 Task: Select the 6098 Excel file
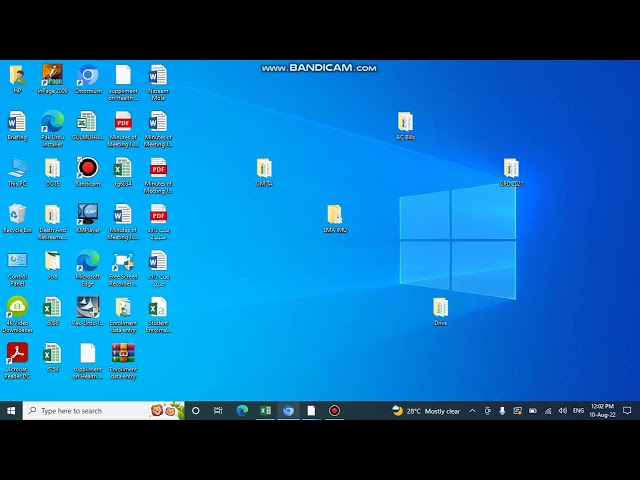pyautogui.click(x=52, y=312)
